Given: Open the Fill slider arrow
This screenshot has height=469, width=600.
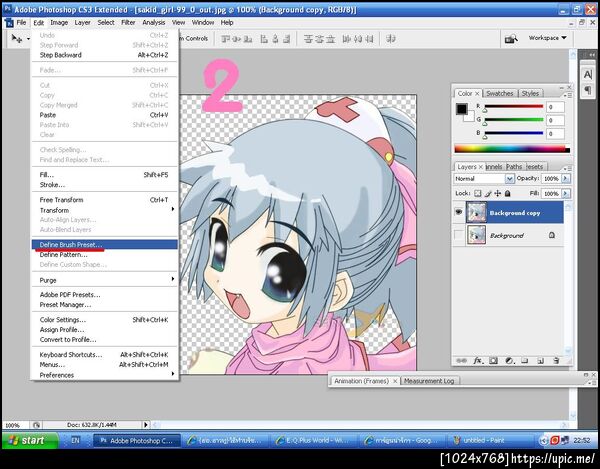Looking at the screenshot, I should tap(566, 194).
